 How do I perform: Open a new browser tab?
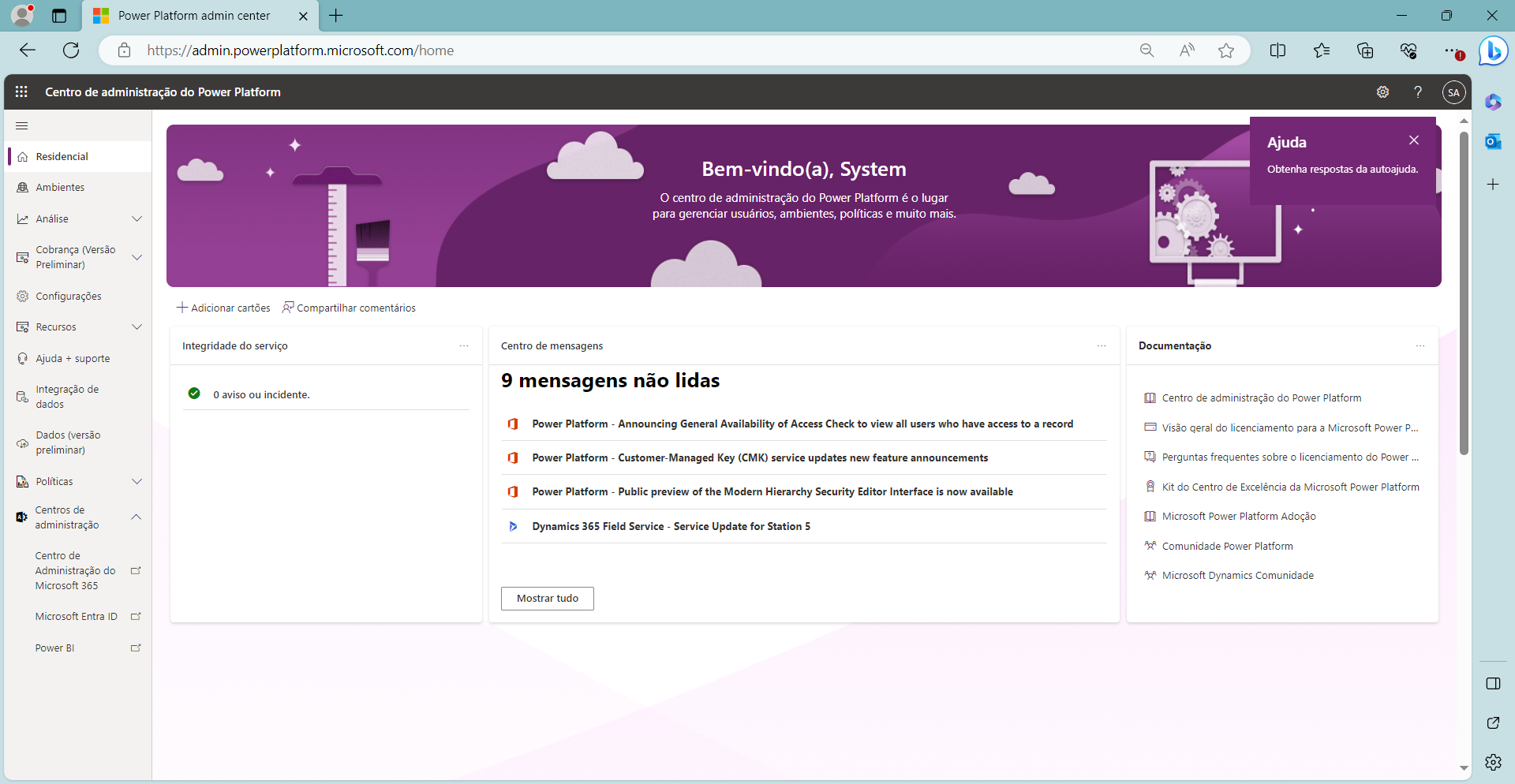click(x=336, y=16)
